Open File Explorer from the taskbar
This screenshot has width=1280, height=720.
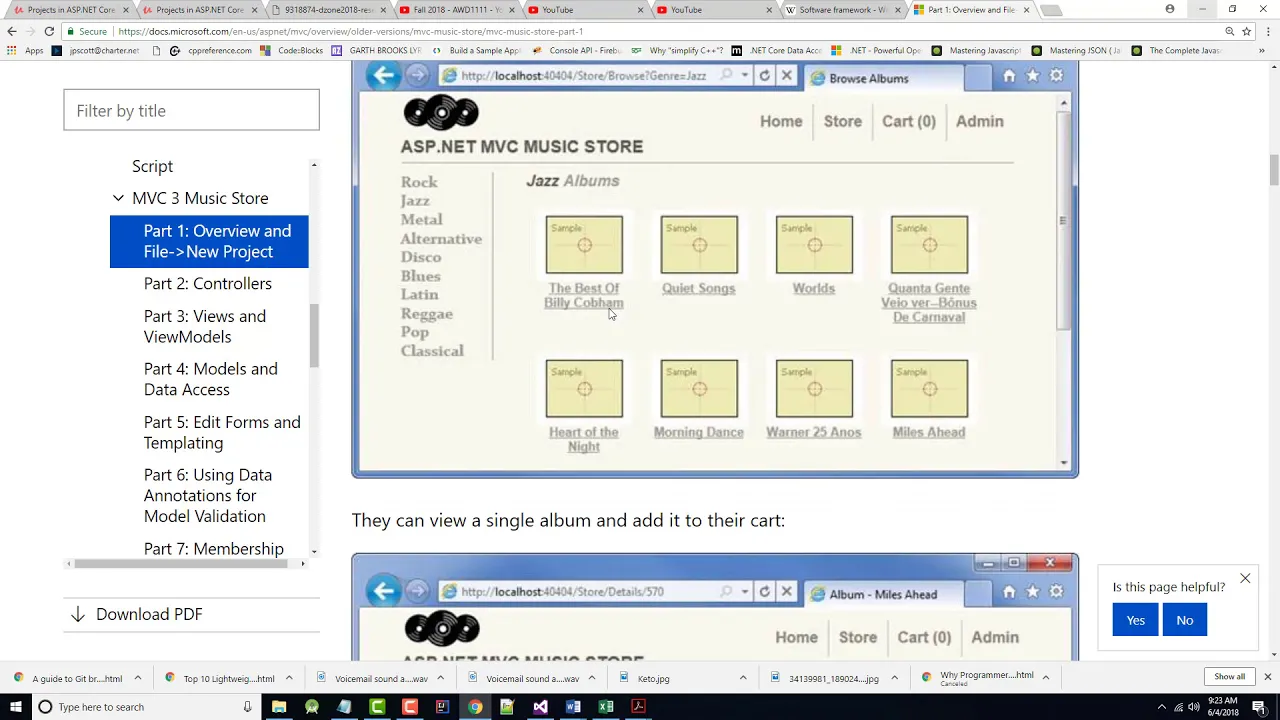pos(279,707)
